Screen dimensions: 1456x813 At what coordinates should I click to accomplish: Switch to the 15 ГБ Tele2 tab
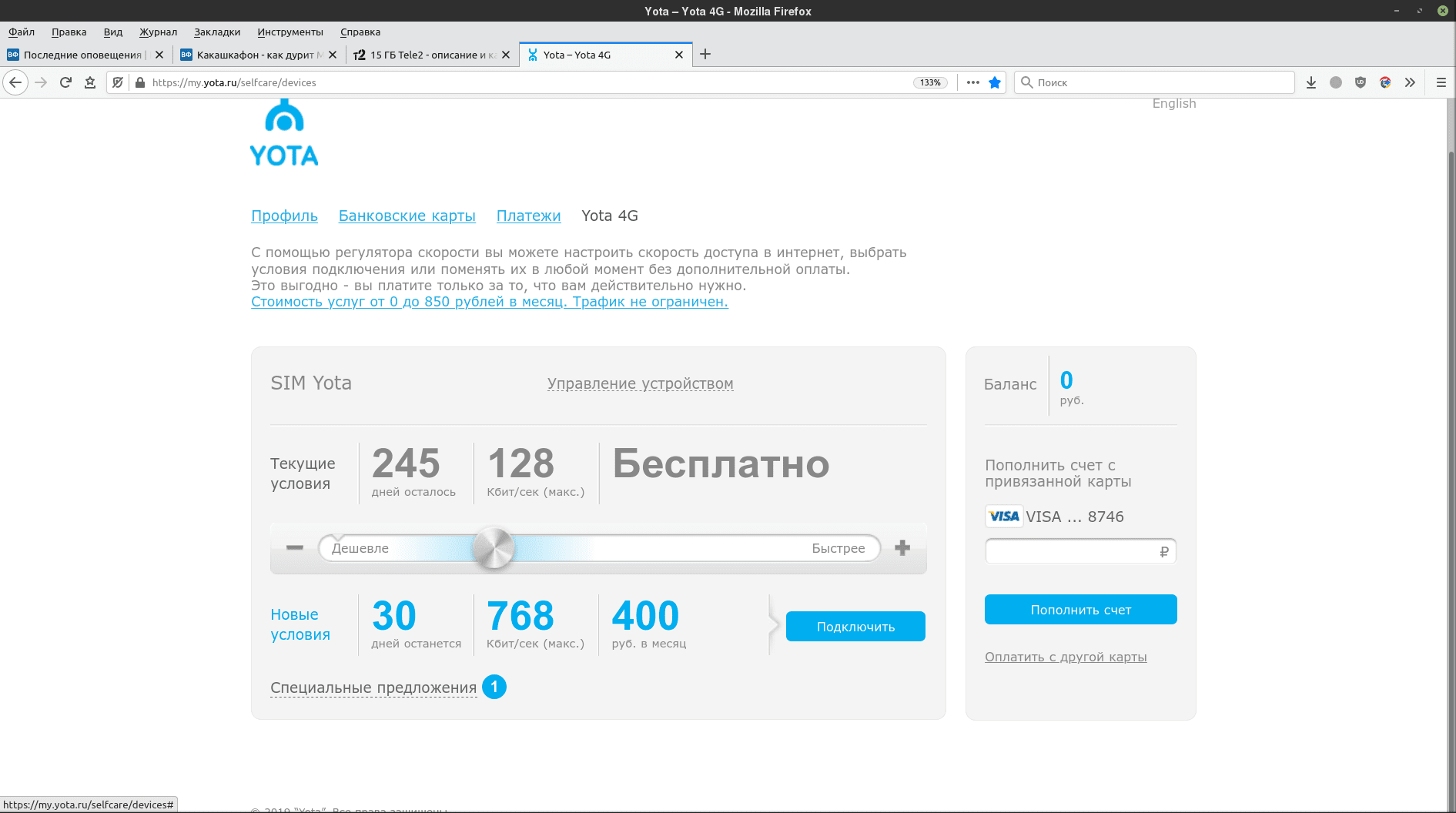point(427,55)
